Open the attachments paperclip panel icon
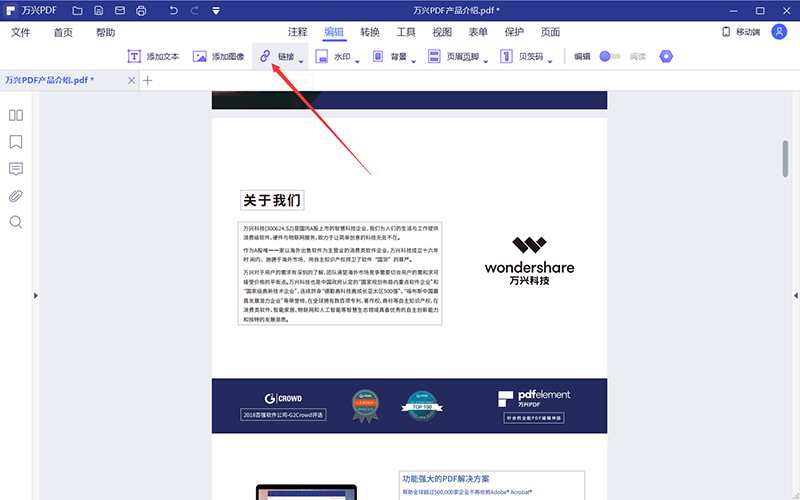 16,196
